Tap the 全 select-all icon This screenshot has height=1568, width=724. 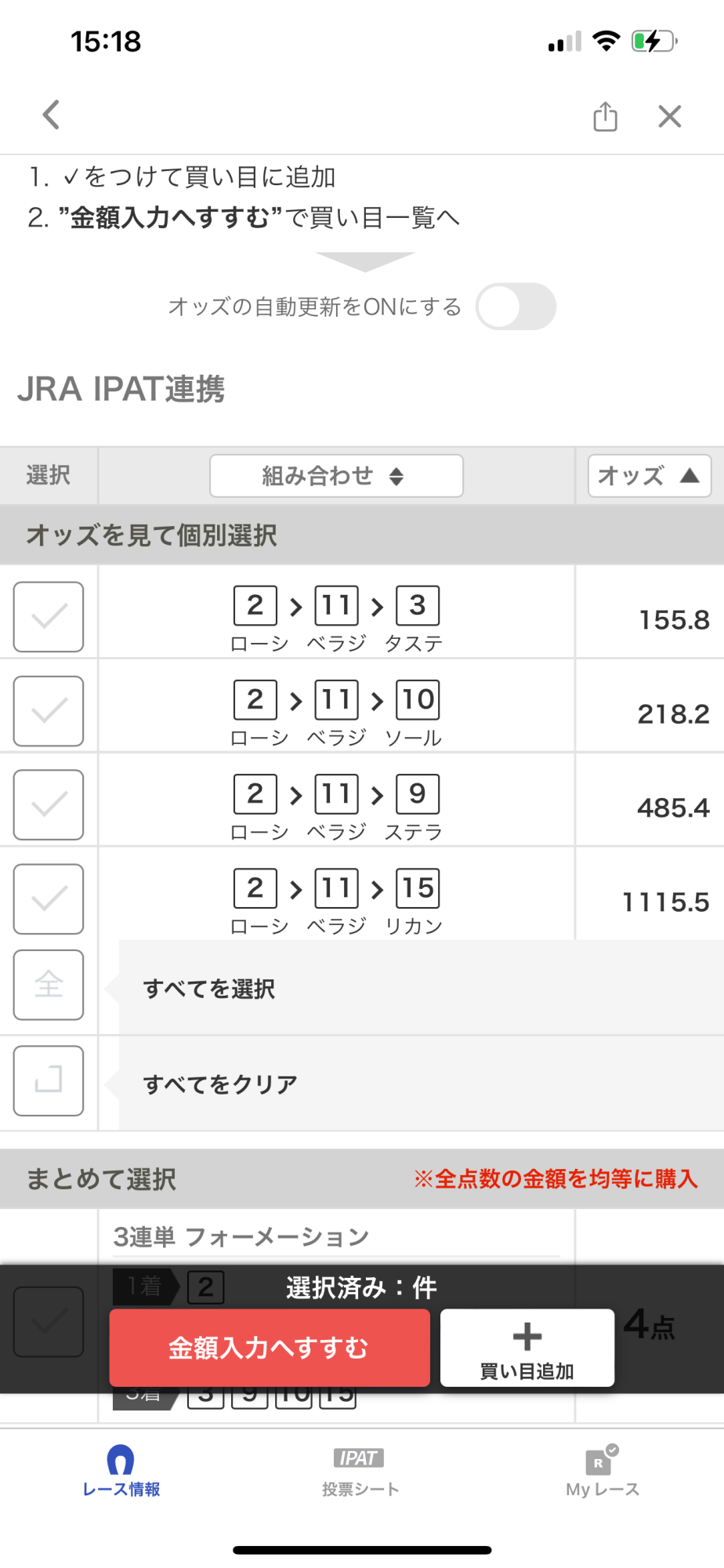(49, 985)
